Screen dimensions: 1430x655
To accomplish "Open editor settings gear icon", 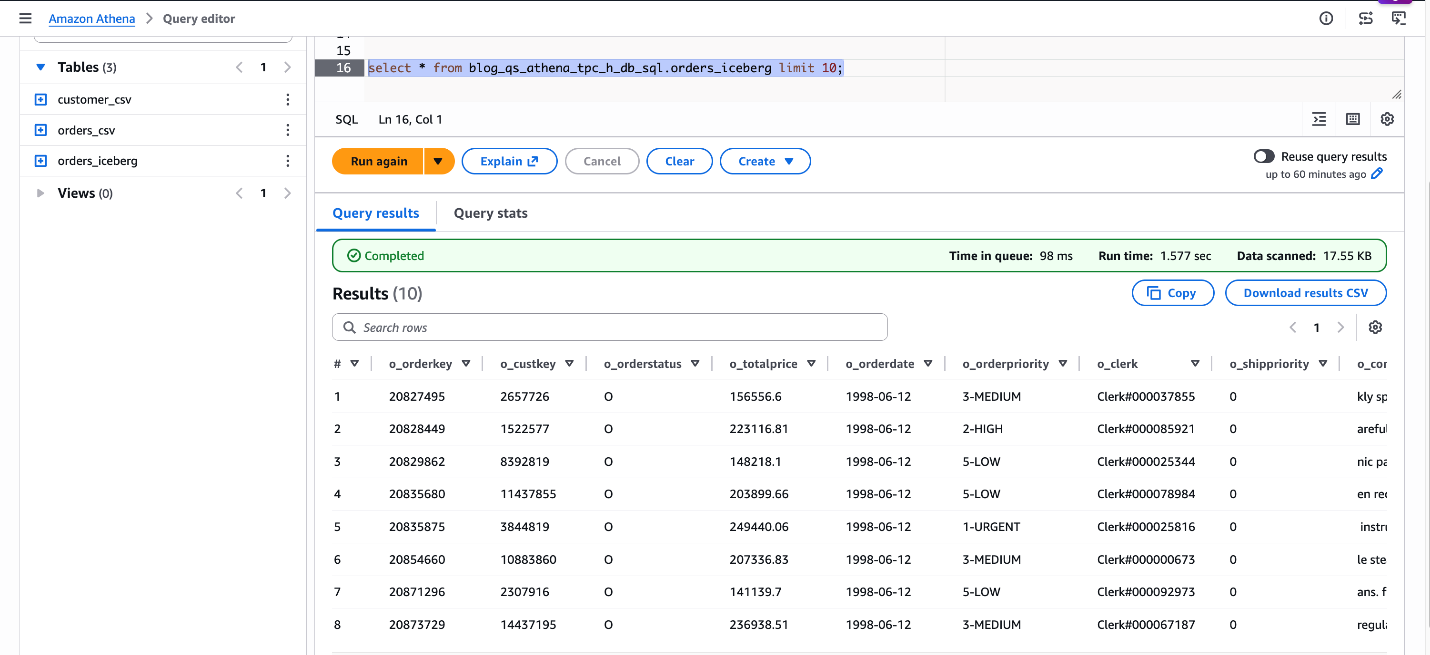I will click(x=1387, y=119).
